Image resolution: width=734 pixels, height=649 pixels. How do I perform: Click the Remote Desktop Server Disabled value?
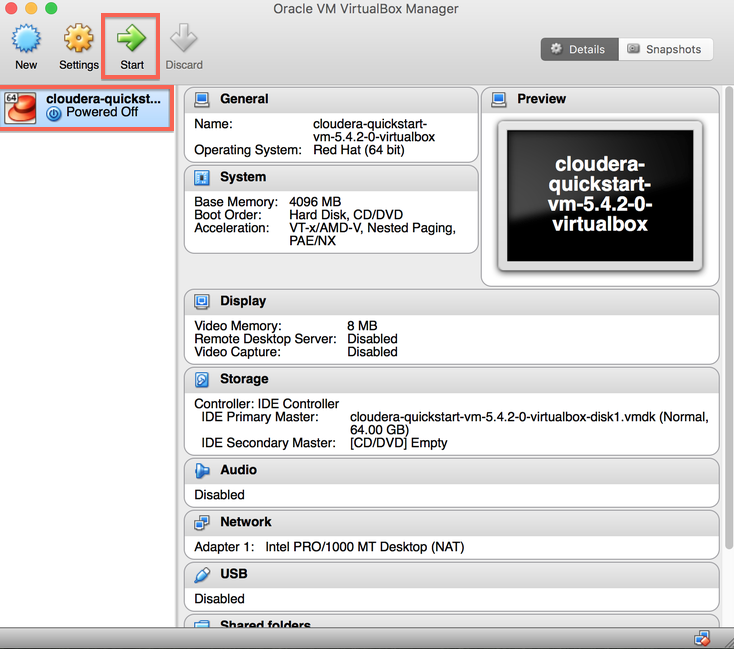coord(372,339)
